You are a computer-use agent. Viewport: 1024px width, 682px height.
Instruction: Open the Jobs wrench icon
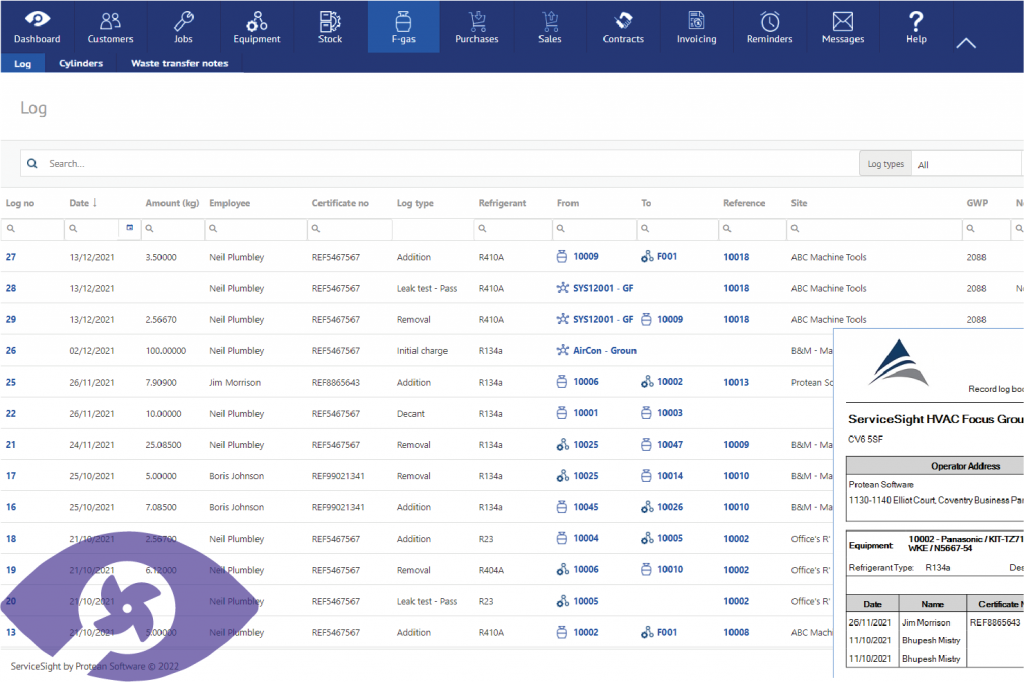coord(184,21)
